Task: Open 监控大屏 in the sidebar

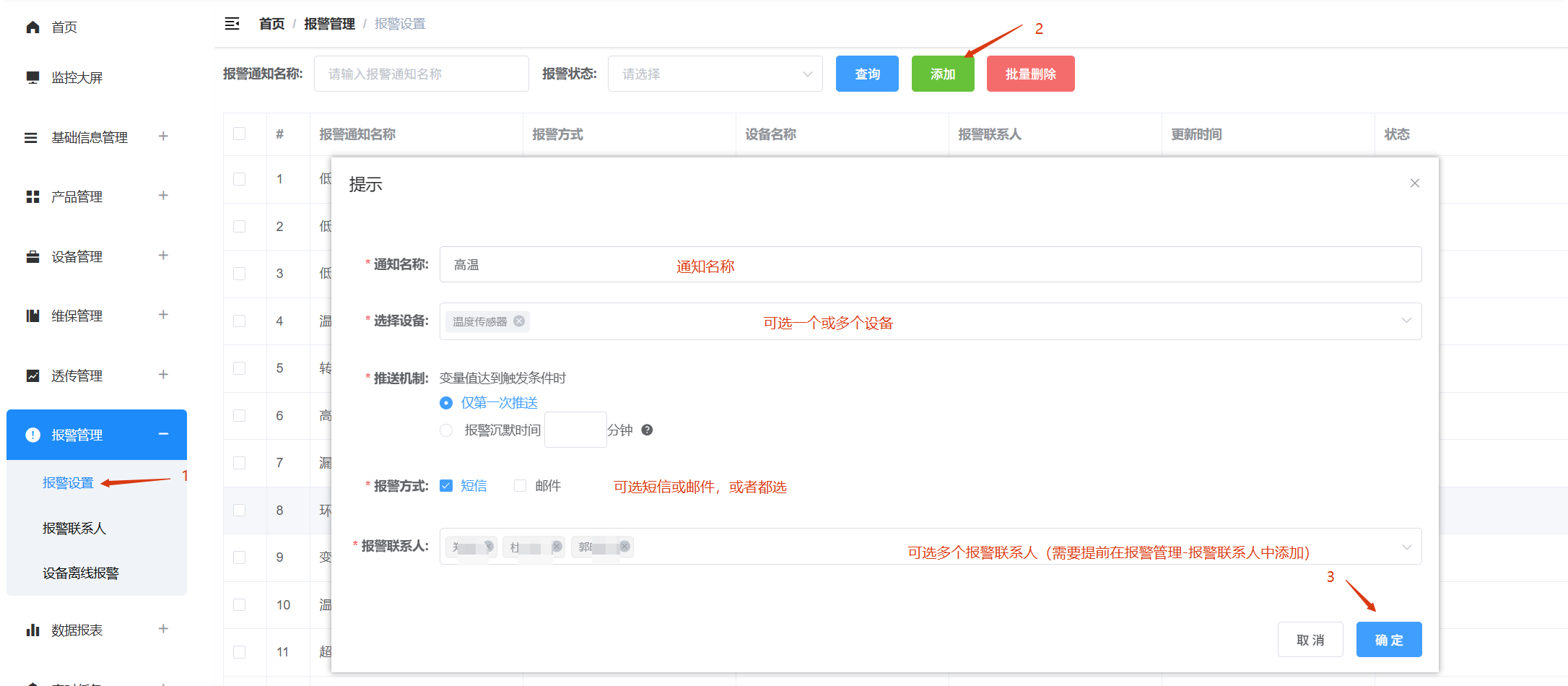Action: pos(77,77)
